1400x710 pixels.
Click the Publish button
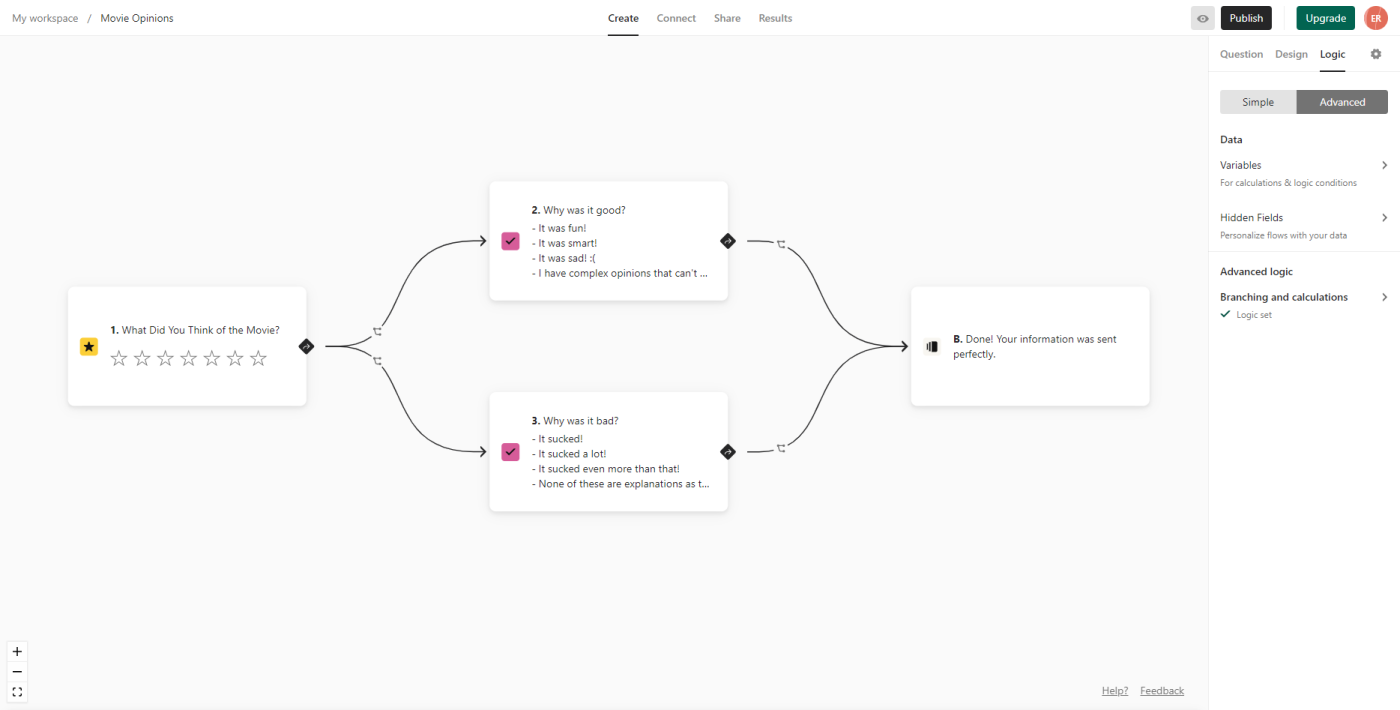(x=1246, y=18)
